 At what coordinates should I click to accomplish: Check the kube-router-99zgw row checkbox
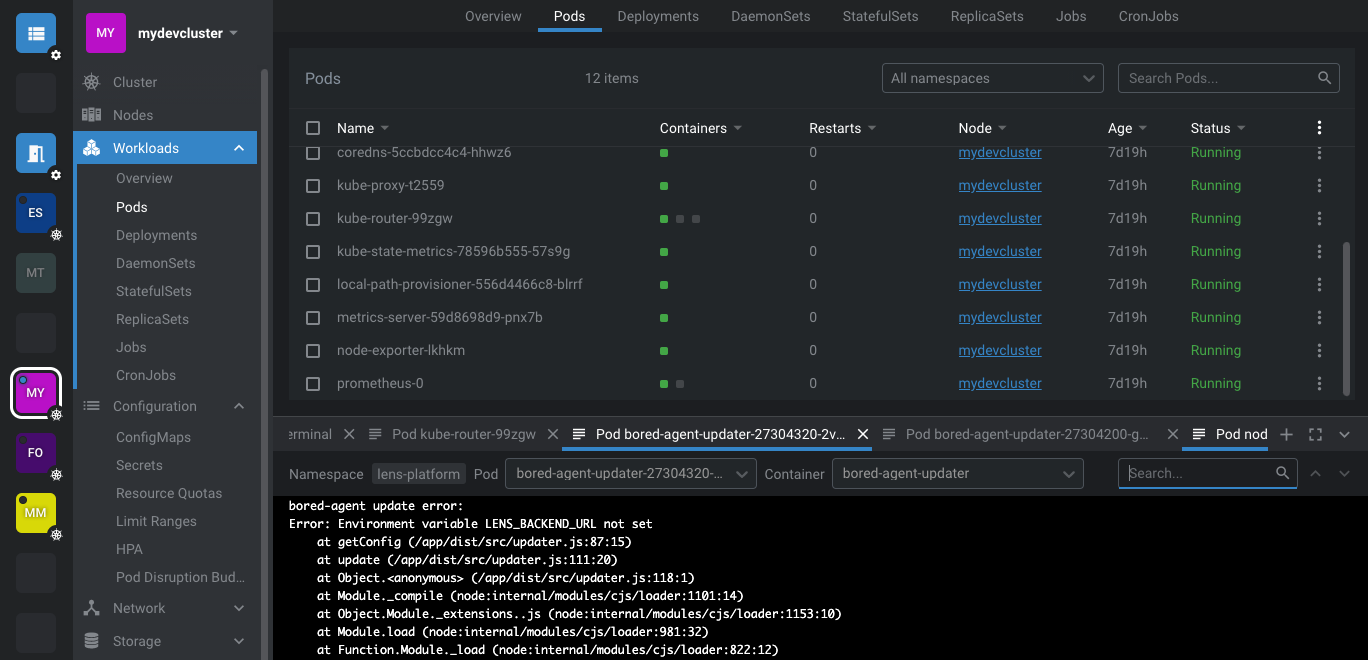(313, 219)
